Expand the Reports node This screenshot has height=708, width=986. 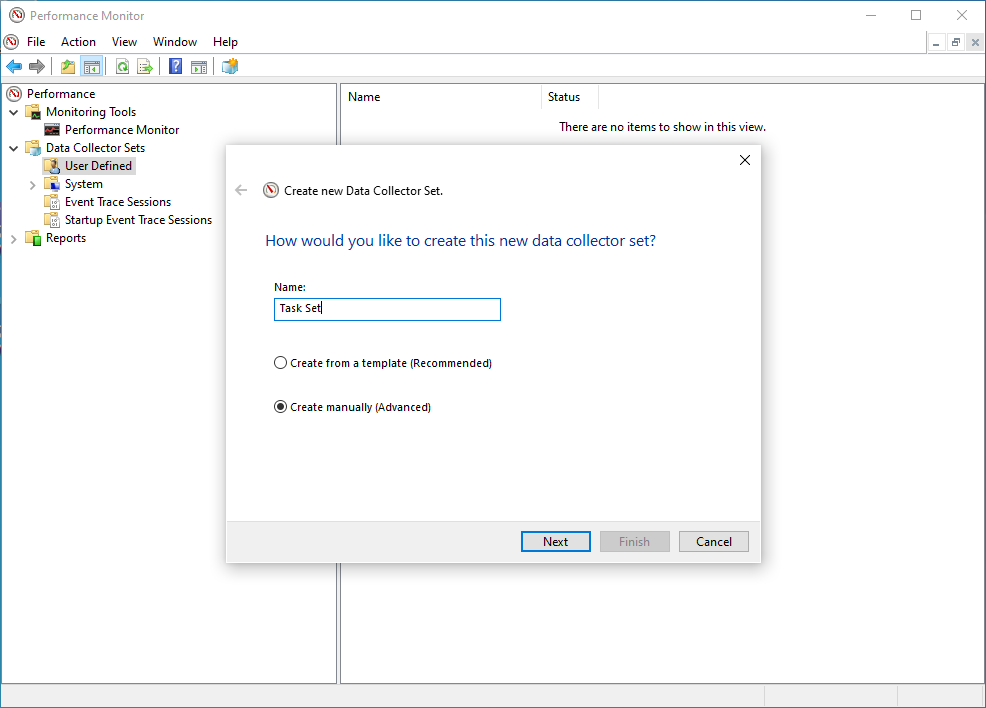[x=13, y=238]
